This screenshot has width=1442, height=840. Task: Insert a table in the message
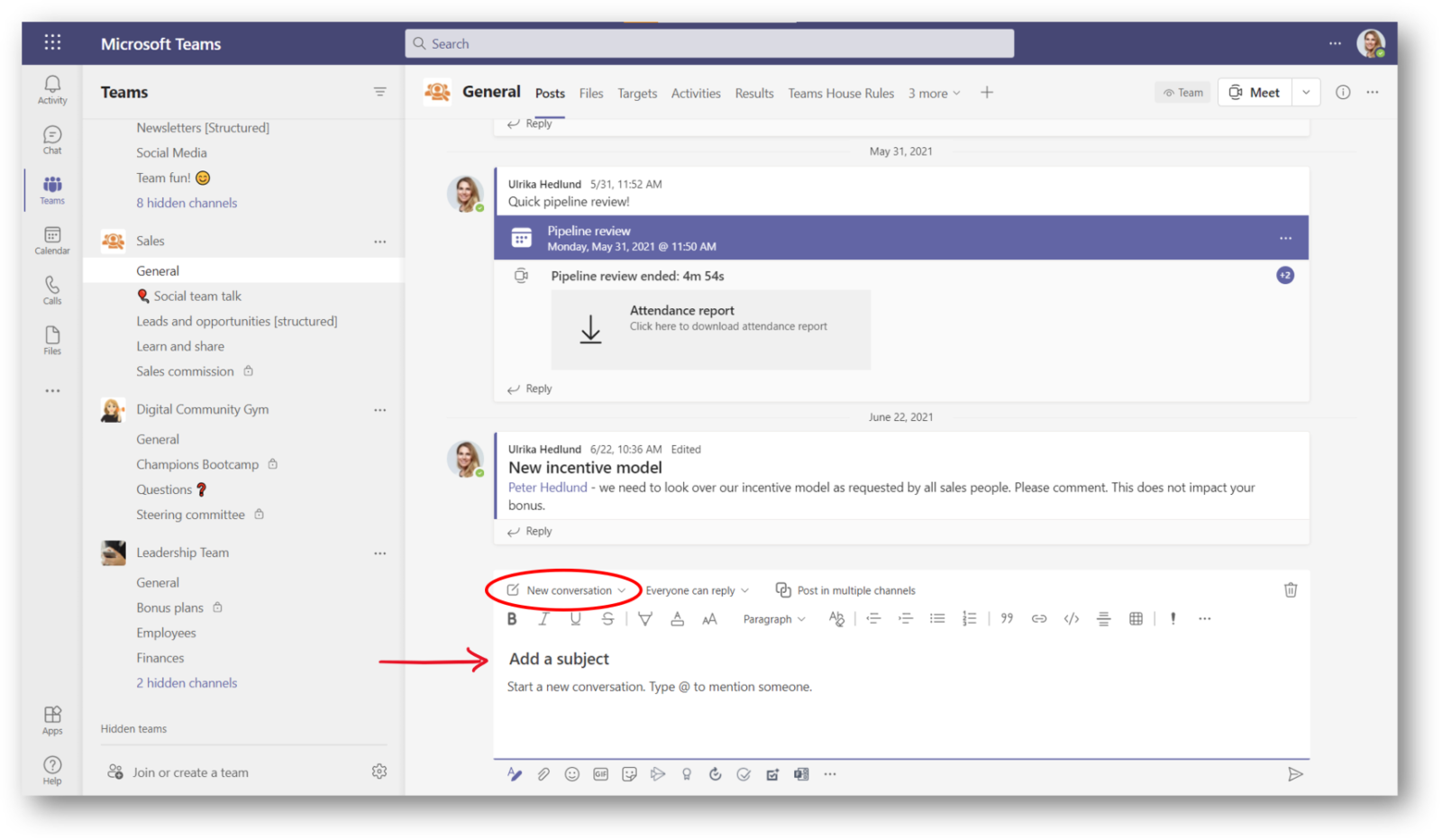(1135, 618)
